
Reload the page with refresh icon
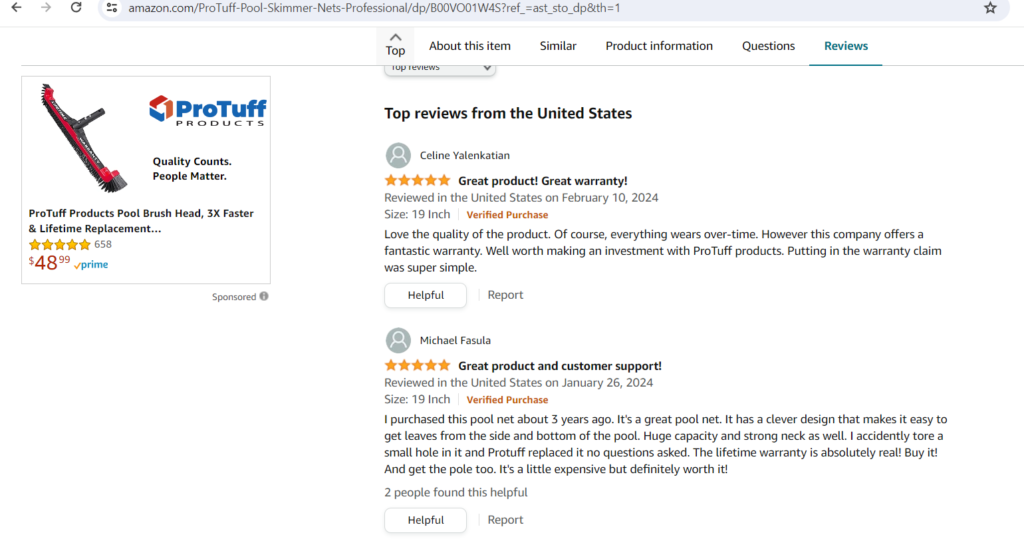pos(77,8)
